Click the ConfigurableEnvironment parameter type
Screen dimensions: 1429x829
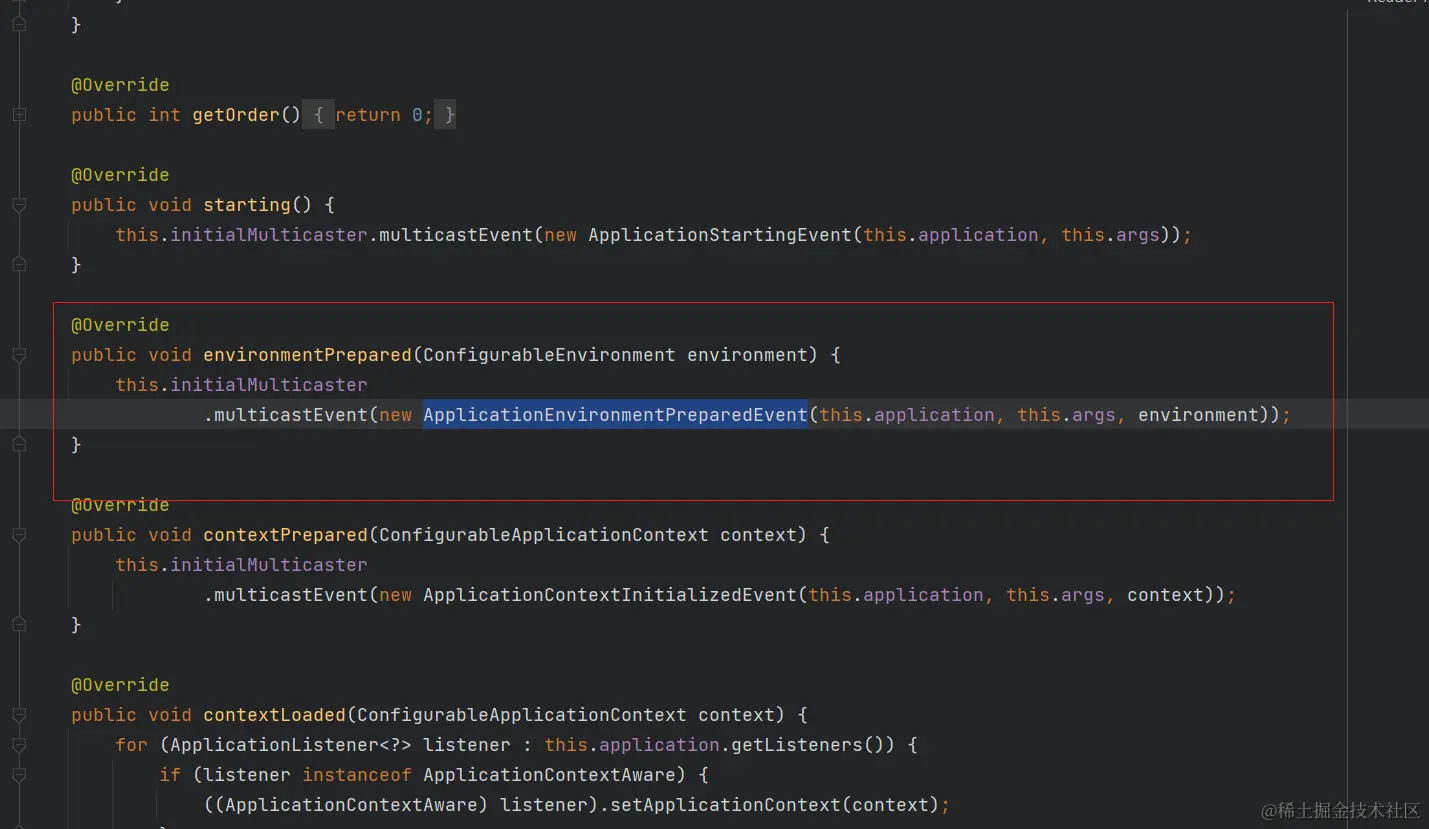[x=549, y=355]
